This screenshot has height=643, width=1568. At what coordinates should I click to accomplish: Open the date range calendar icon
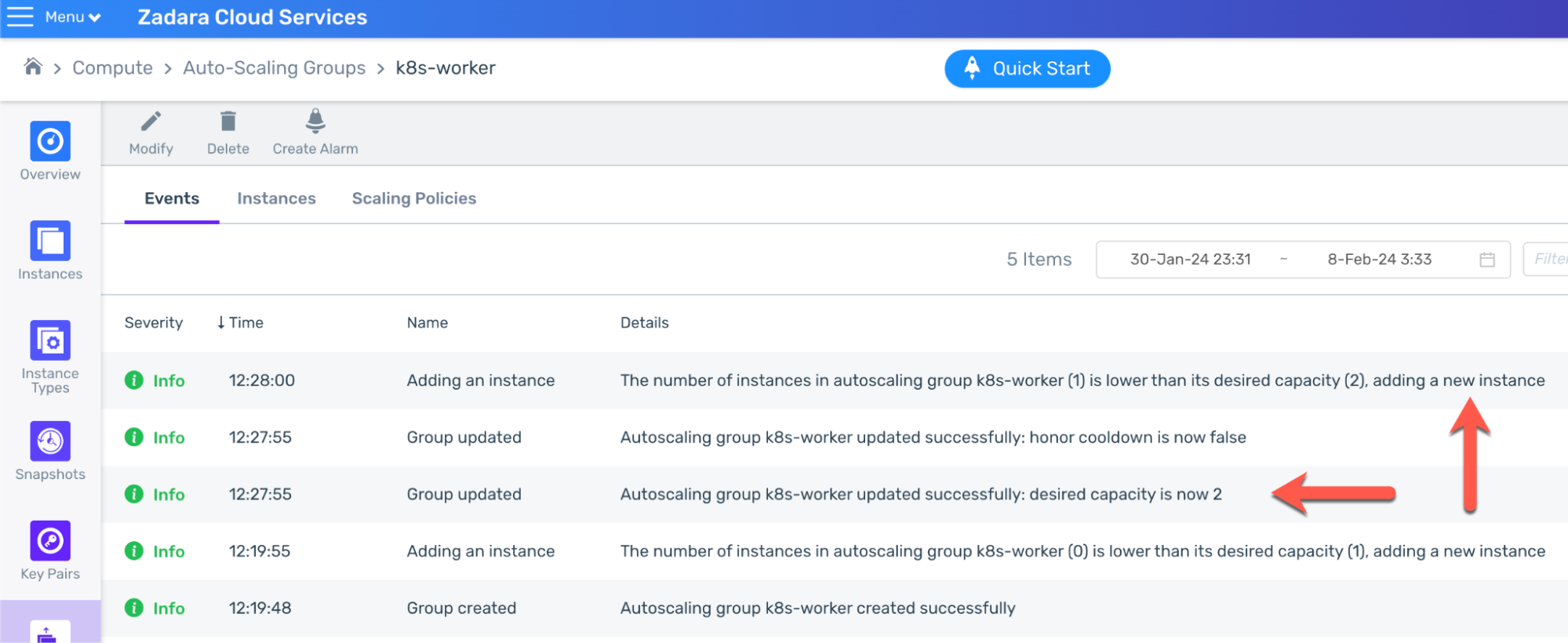click(1486, 260)
